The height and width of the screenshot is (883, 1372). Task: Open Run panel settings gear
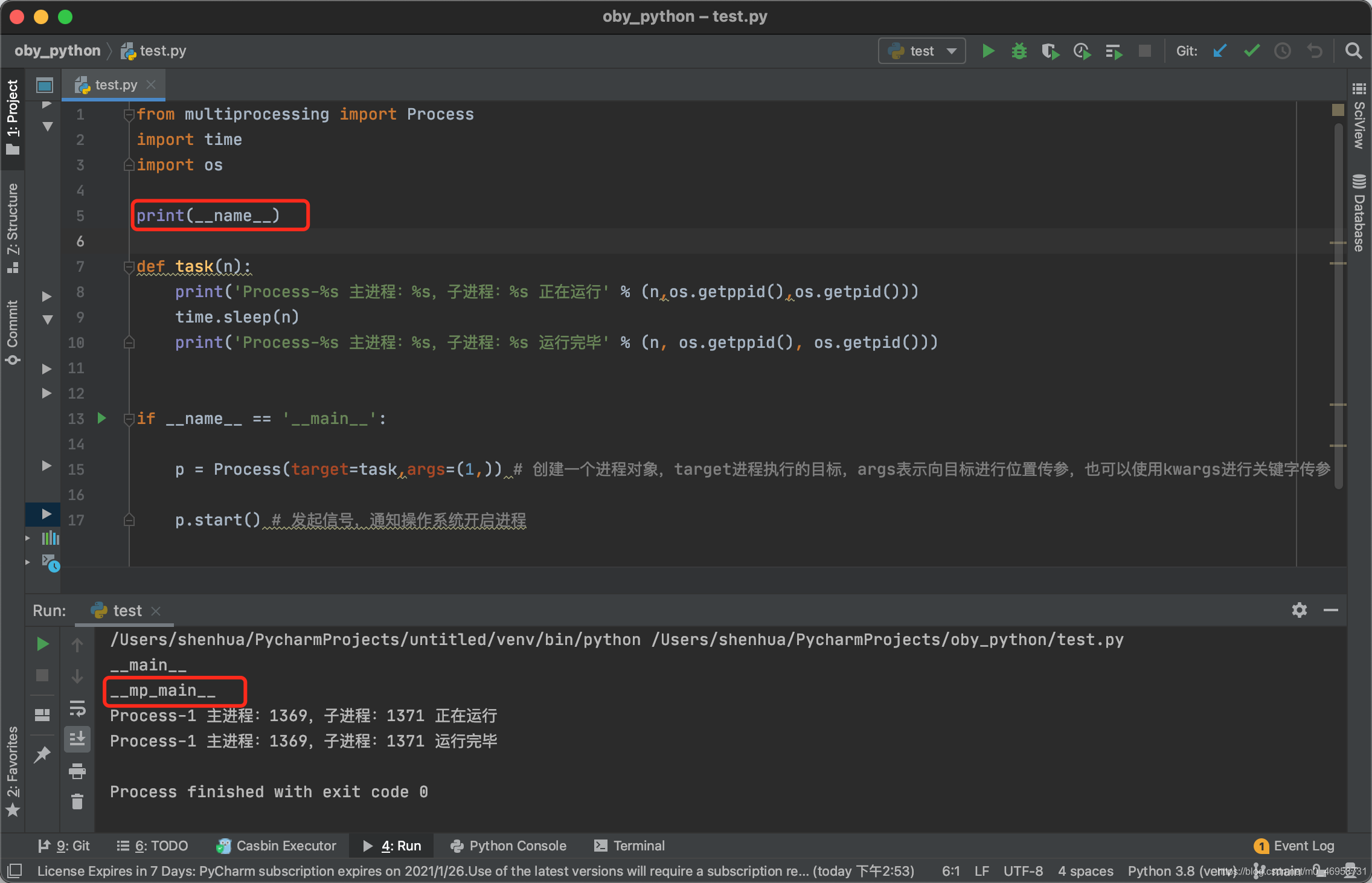(x=1300, y=610)
